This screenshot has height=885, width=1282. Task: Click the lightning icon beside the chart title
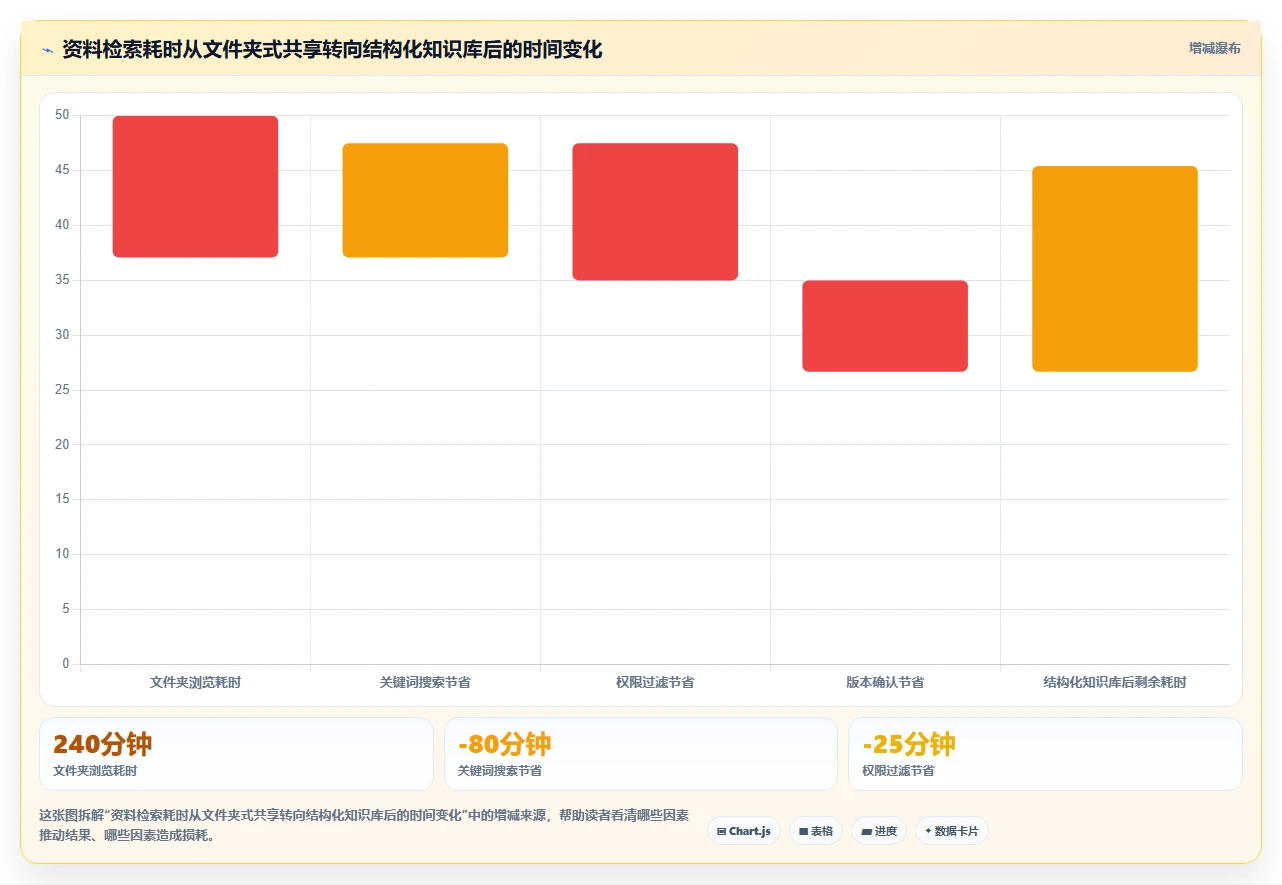(47, 50)
